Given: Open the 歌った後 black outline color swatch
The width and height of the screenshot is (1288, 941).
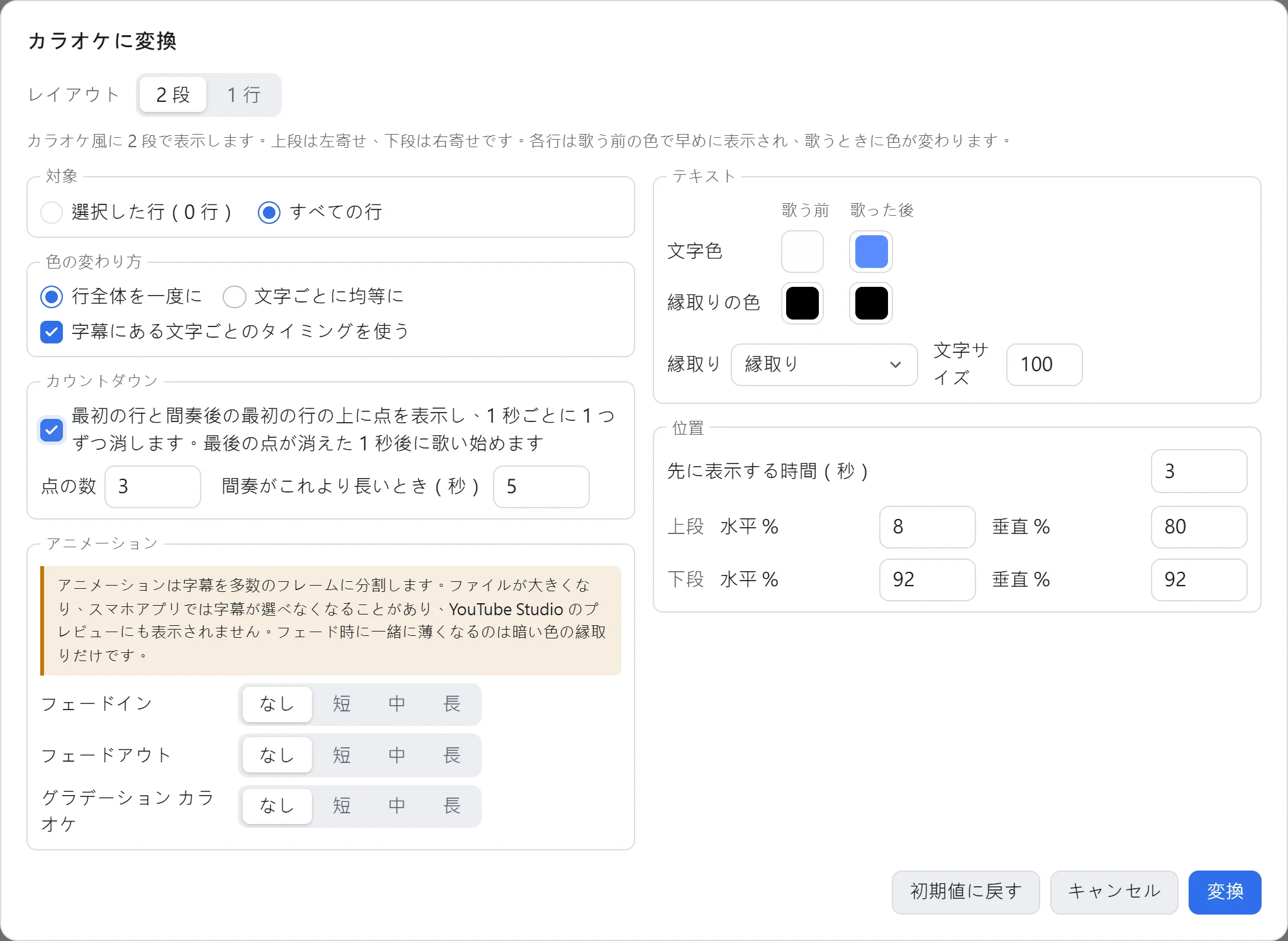Looking at the screenshot, I should point(871,303).
